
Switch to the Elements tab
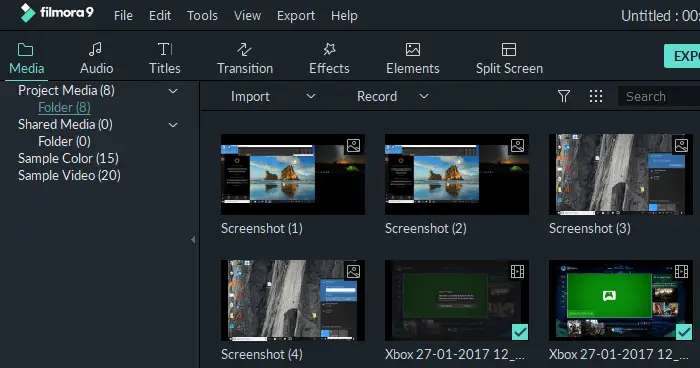tap(413, 59)
